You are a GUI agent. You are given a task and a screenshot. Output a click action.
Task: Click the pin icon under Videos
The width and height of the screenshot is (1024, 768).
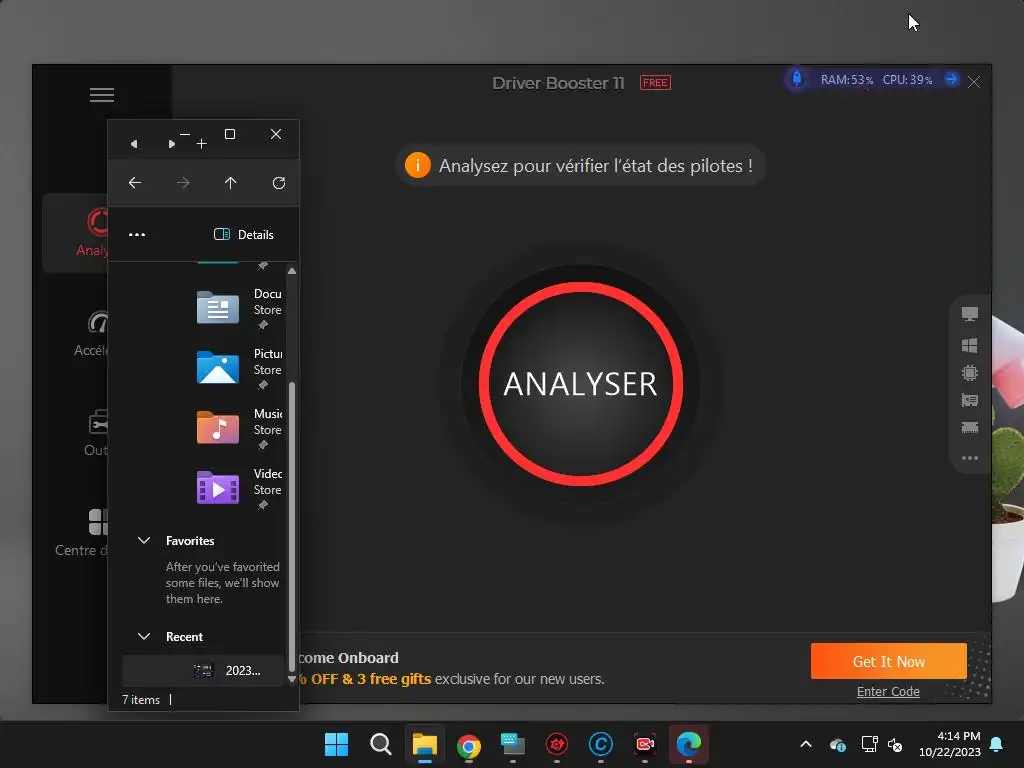tap(263, 505)
